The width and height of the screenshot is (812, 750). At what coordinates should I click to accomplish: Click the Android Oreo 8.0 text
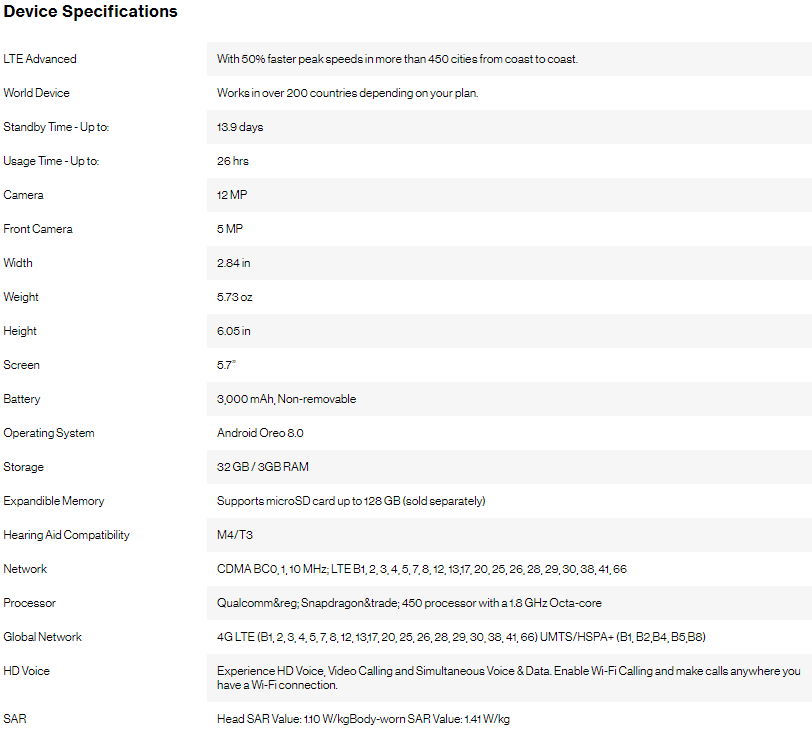pos(260,433)
